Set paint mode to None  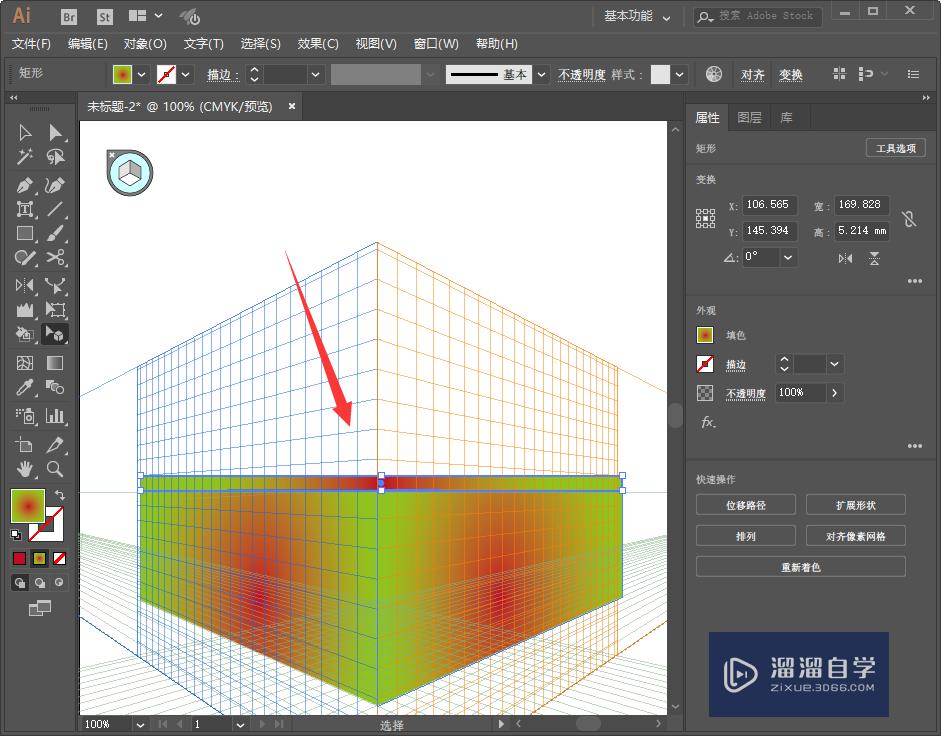(60, 558)
